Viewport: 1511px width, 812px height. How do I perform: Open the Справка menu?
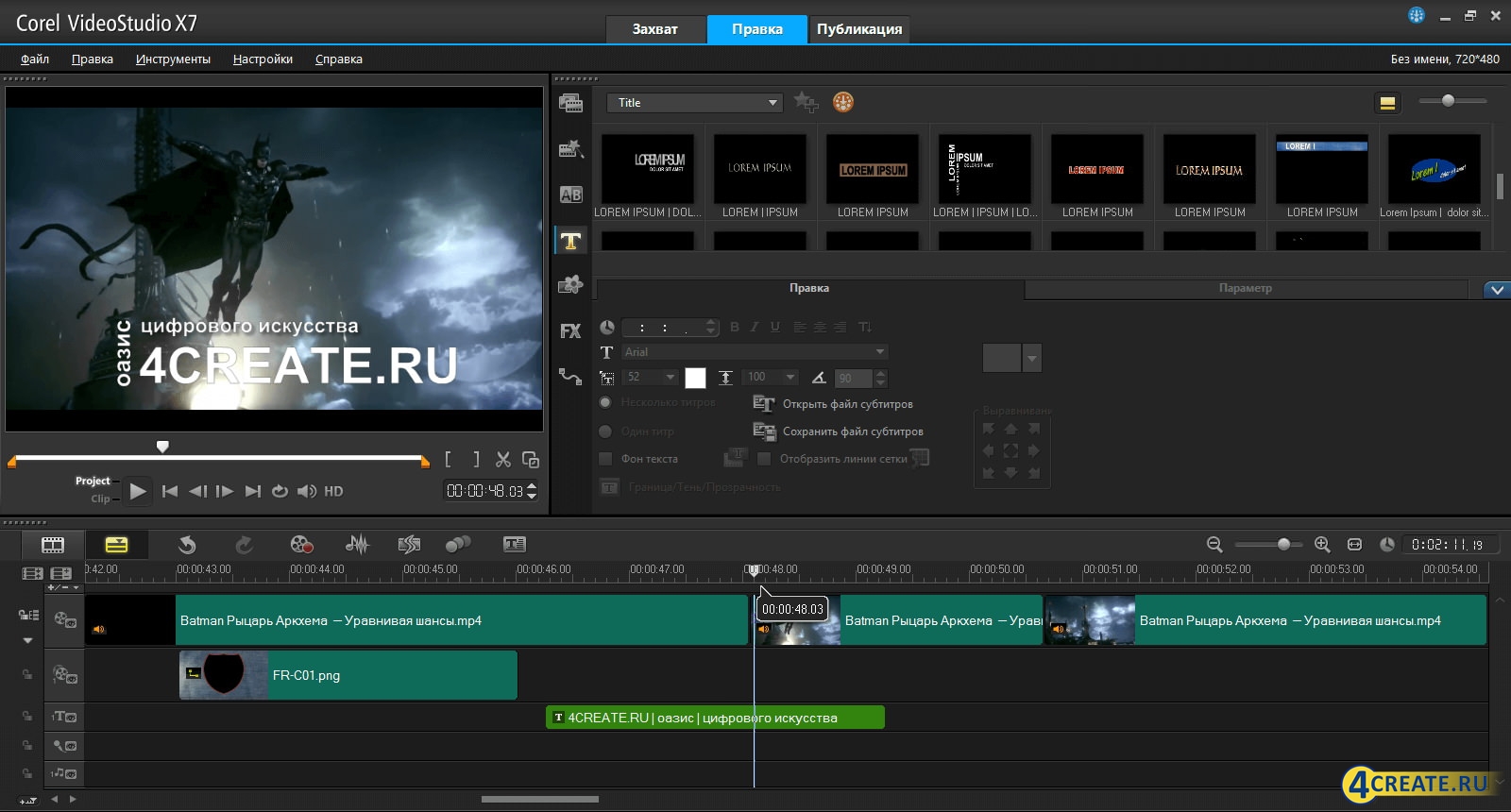338,59
